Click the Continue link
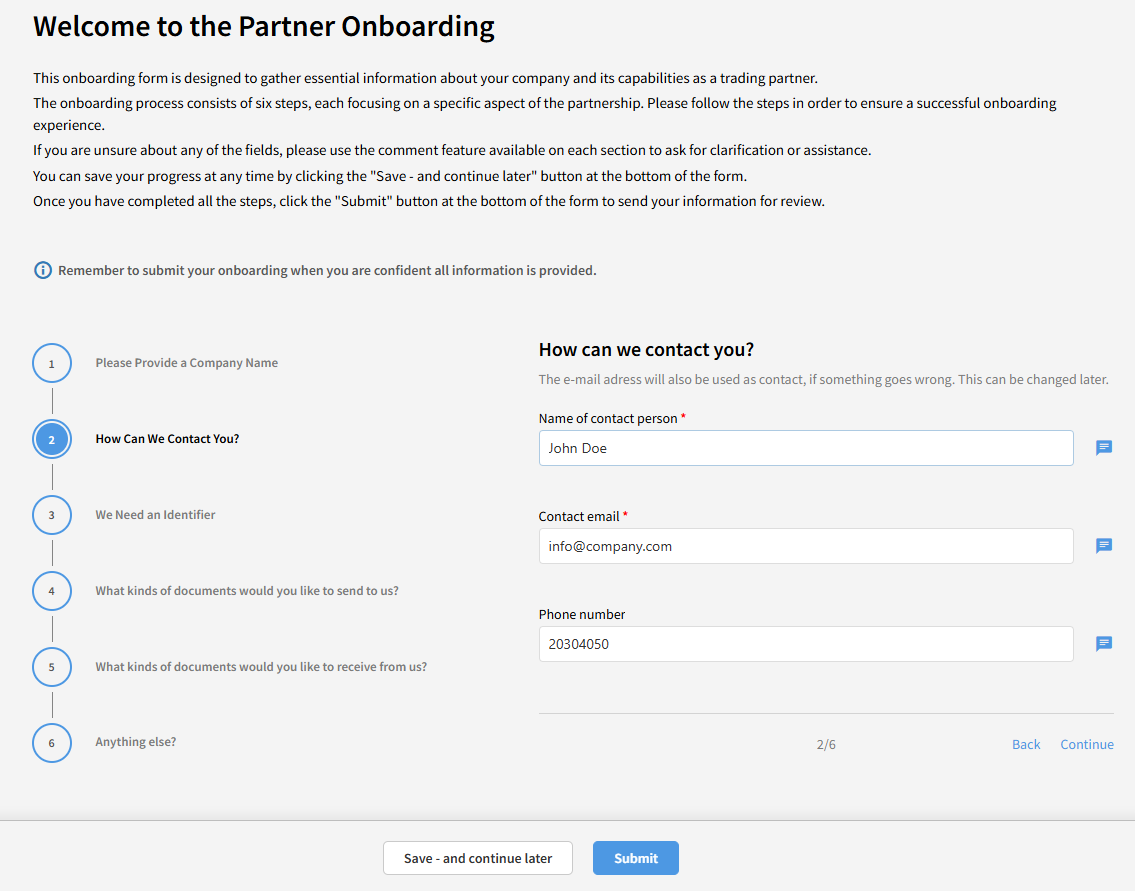The image size is (1135, 891). tap(1087, 745)
